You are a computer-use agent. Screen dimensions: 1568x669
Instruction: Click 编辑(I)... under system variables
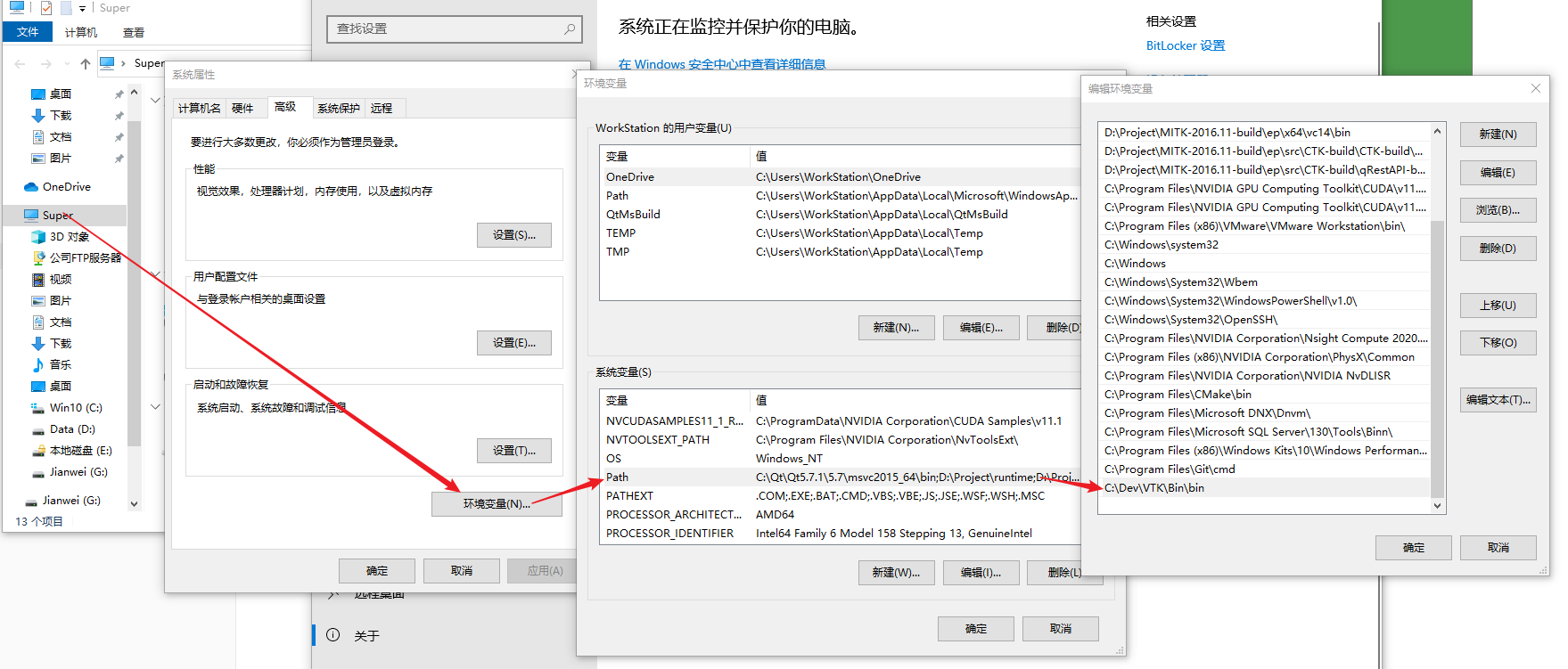(x=981, y=573)
